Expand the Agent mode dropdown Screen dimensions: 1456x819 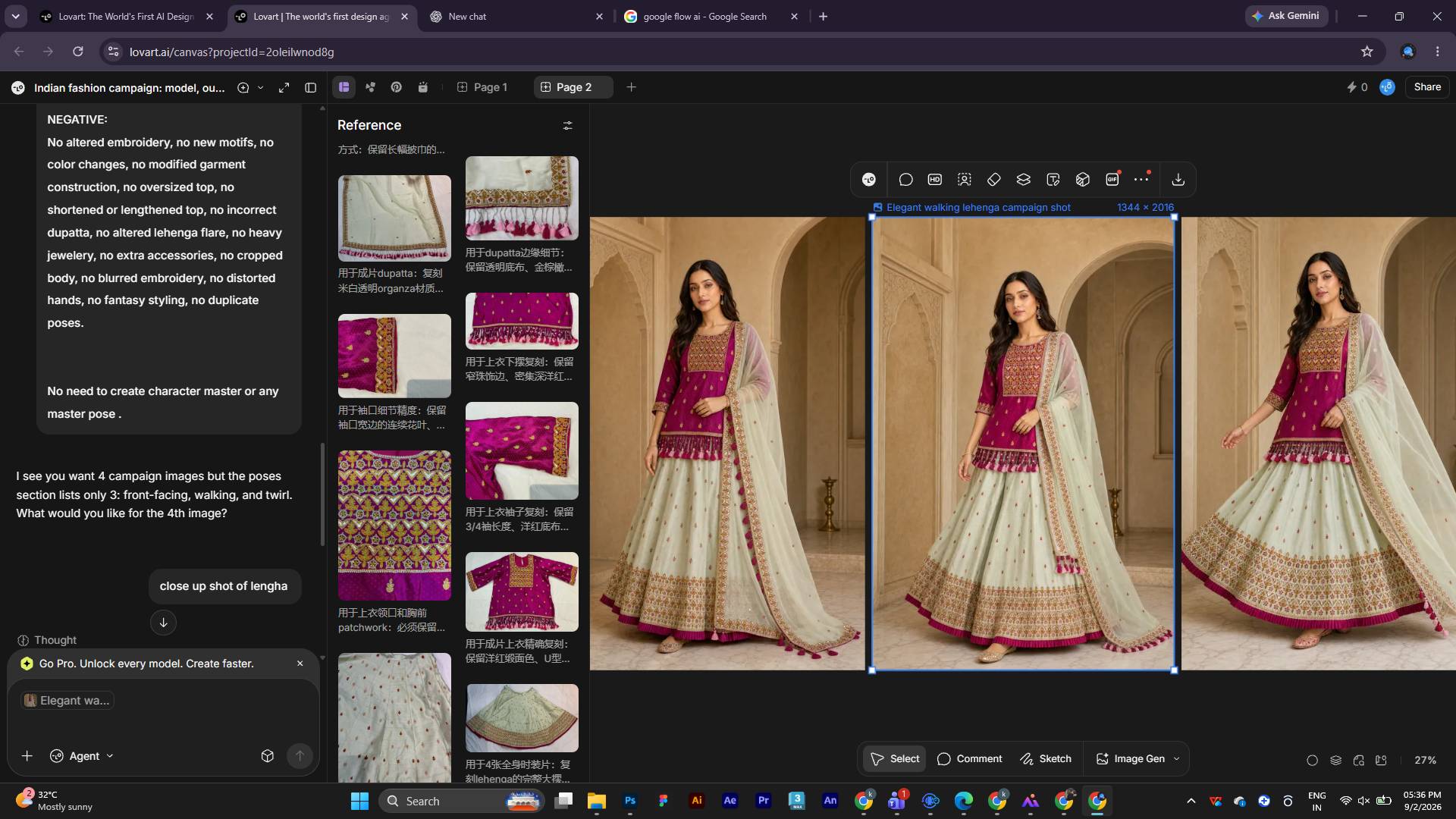point(82,756)
